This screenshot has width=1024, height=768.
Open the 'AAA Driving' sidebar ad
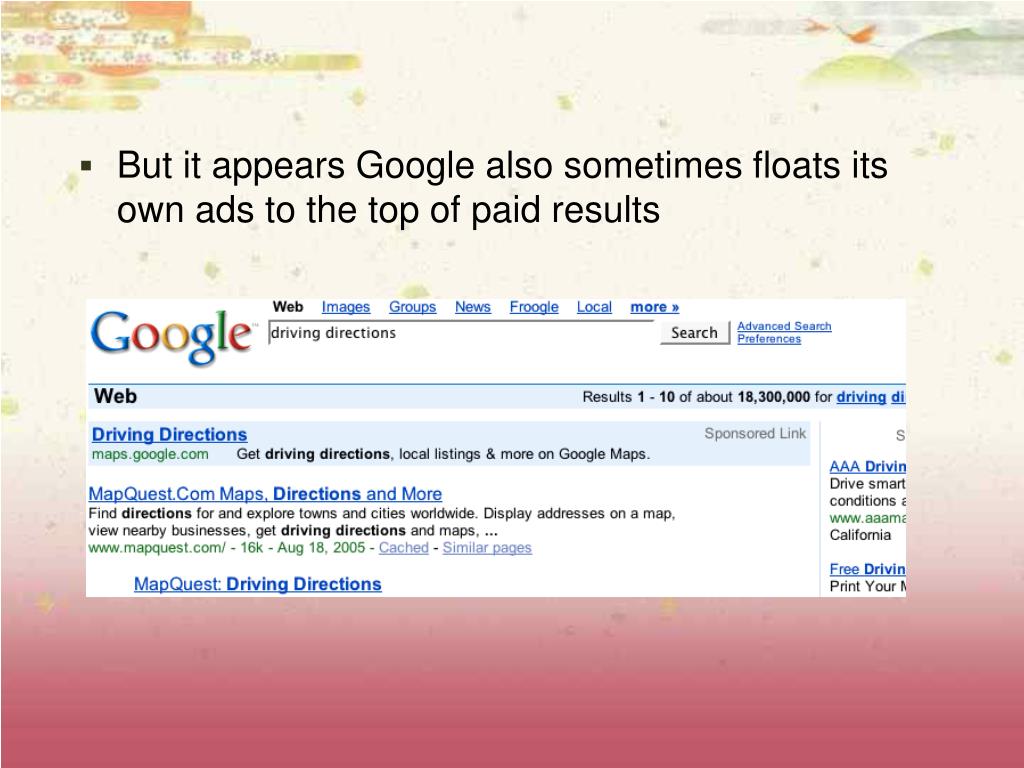pos(867,467)
